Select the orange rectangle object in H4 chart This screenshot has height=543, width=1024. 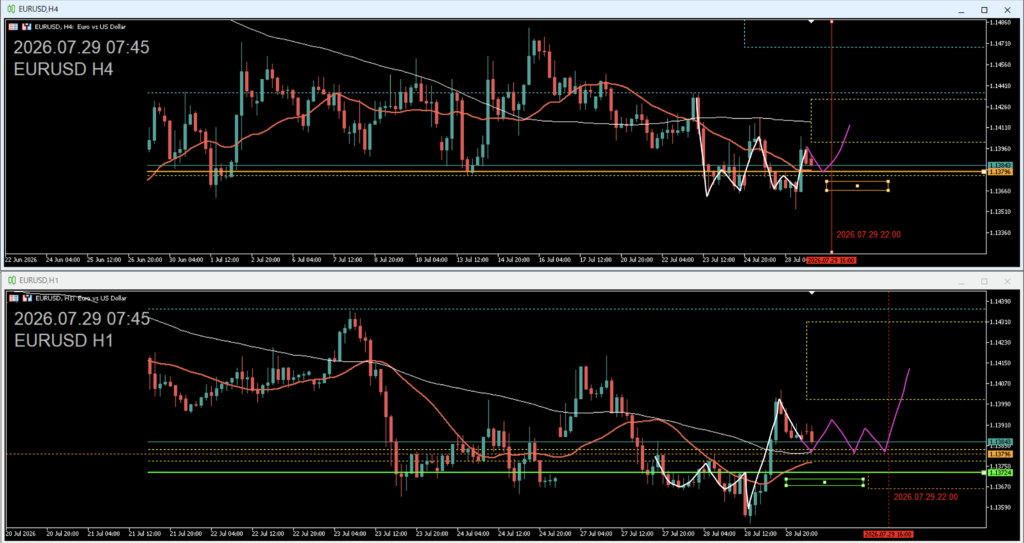pyautogui.click(x=857, y=186)
